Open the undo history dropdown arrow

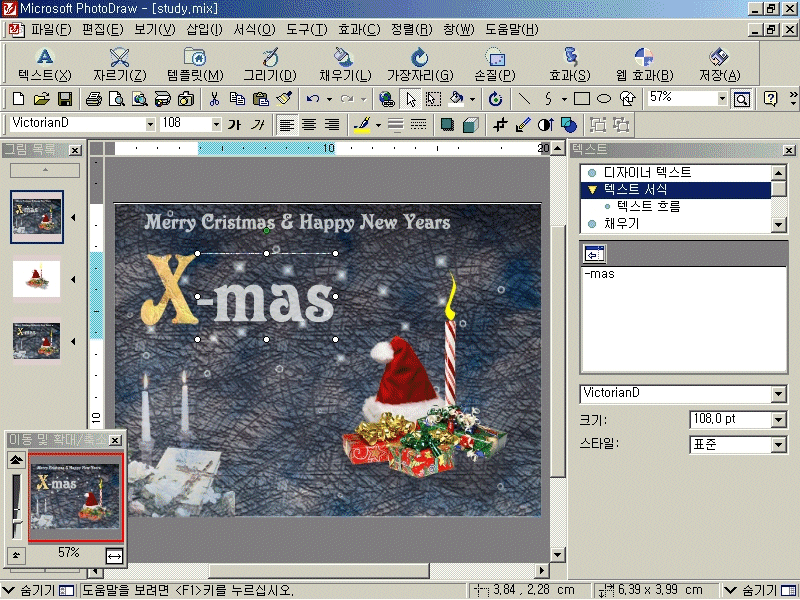[x=329, y=98]
